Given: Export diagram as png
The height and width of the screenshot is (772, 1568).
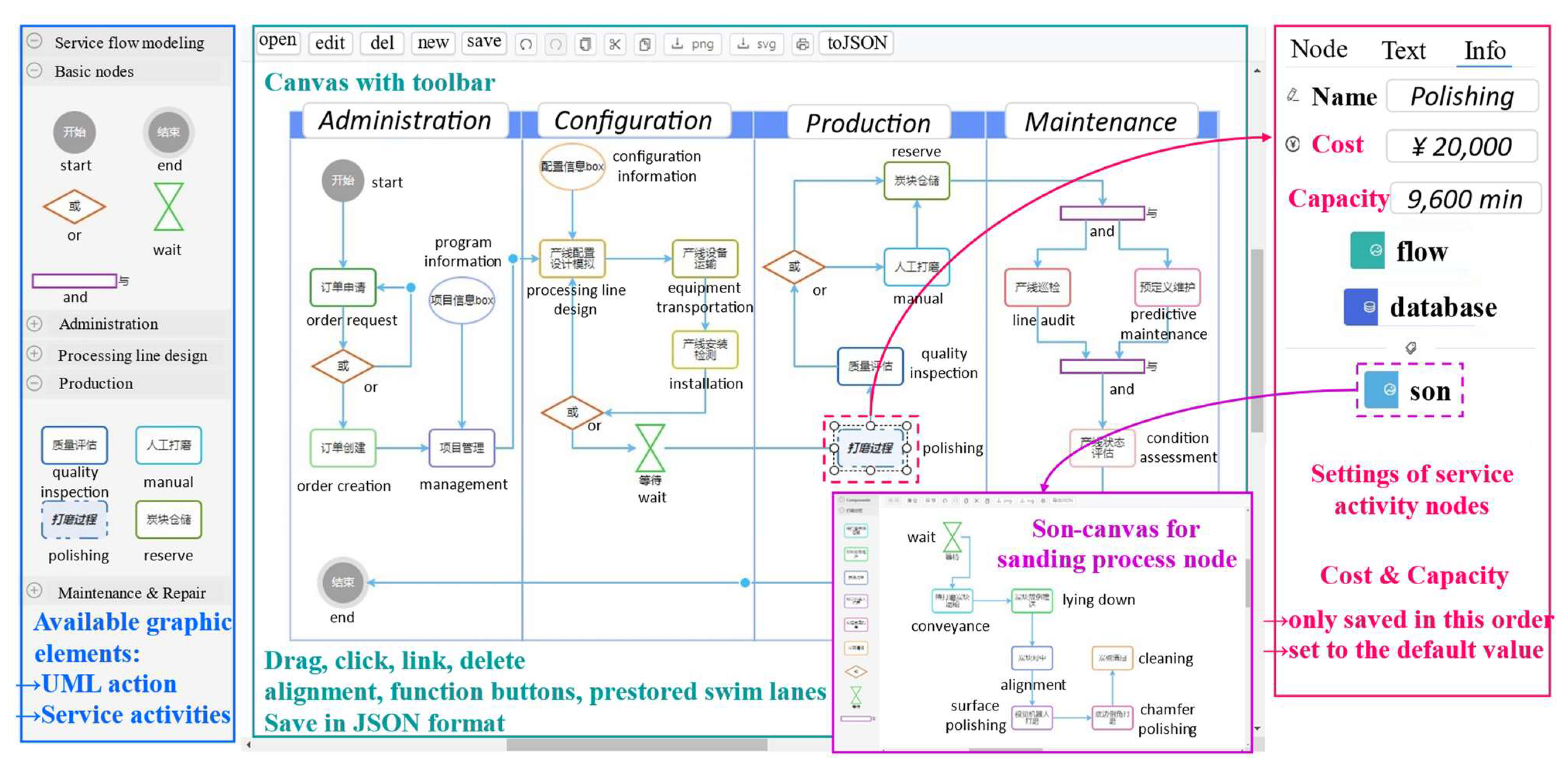Looking at the screenshot, I should 693,45.
